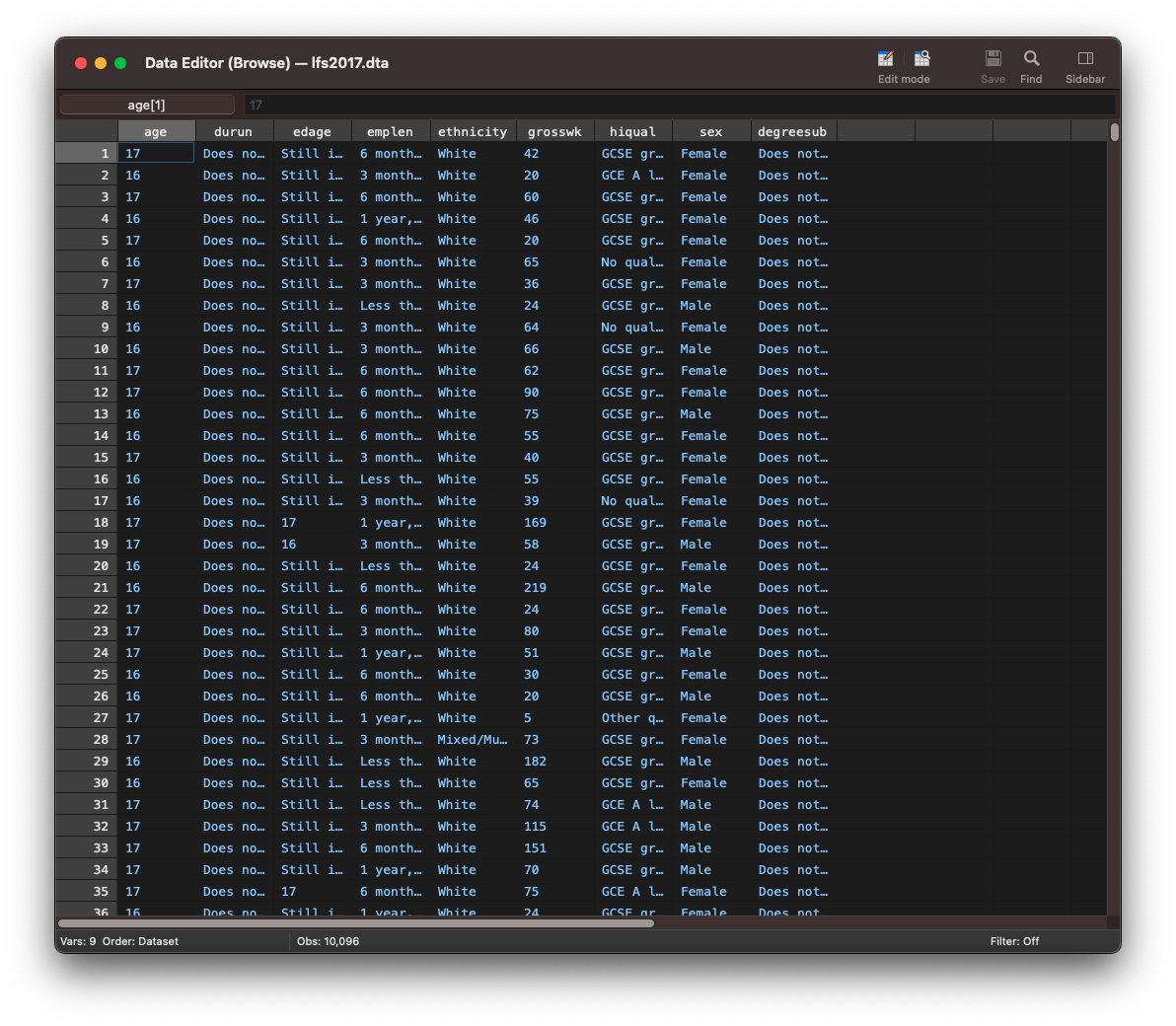This screenshot has width=1176, height=1026.
Task: Click the green full-screen window button
Action: click(120, 63)
